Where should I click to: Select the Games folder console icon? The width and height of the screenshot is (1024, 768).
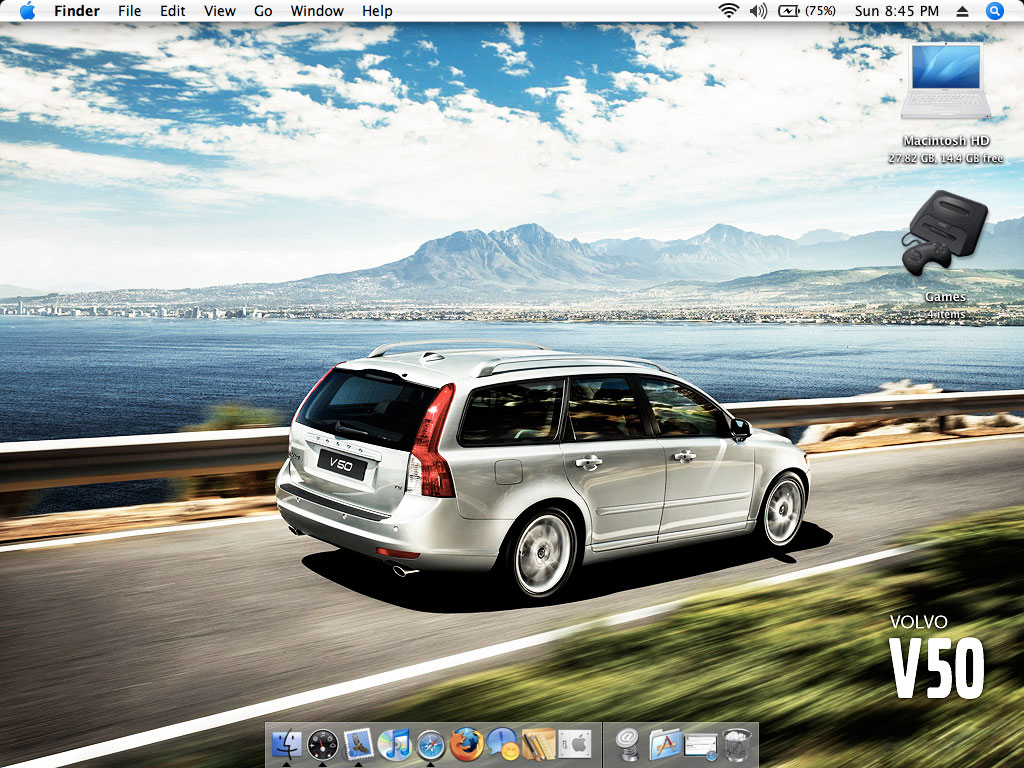tap(944, 233)
